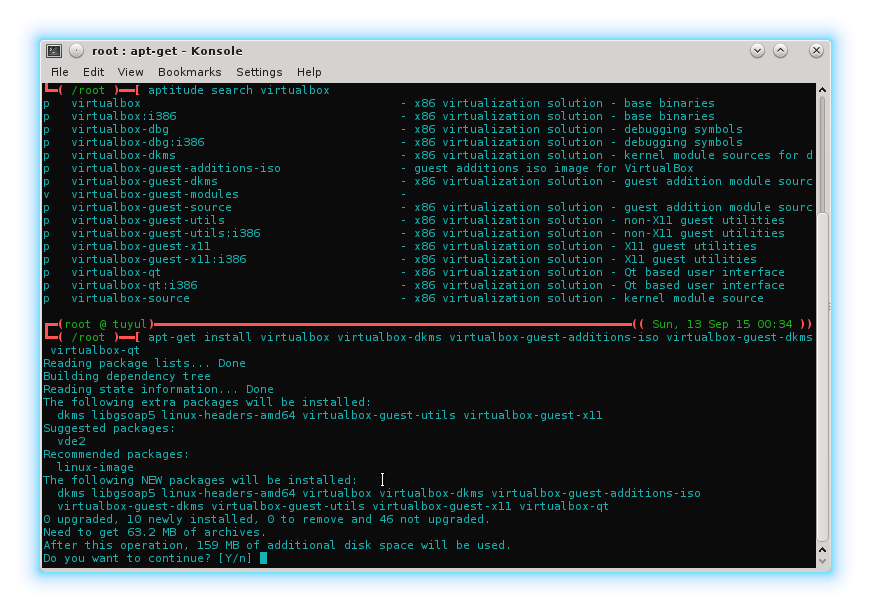Click the 'virtualbox-qt:i386' package name
Image resolution: width=871 pixels, height=612 pixels.
[x=134, y=285]
